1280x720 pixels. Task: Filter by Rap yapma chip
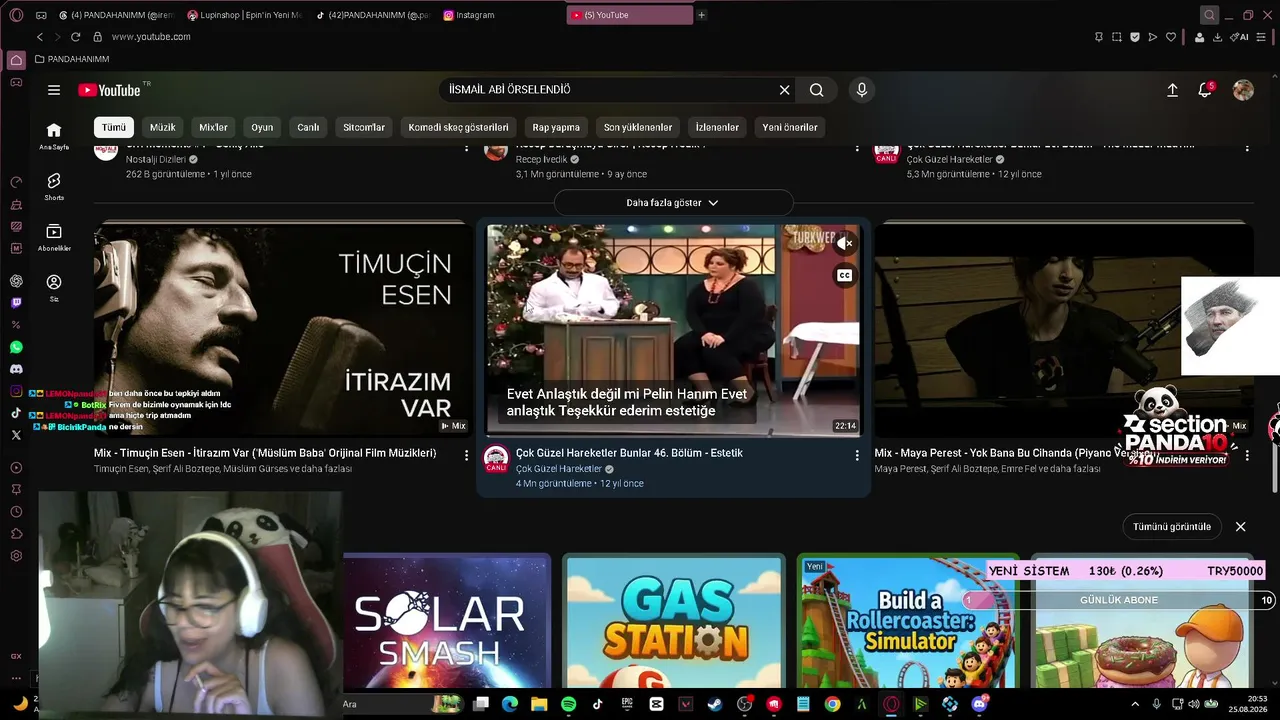point(556,127)
